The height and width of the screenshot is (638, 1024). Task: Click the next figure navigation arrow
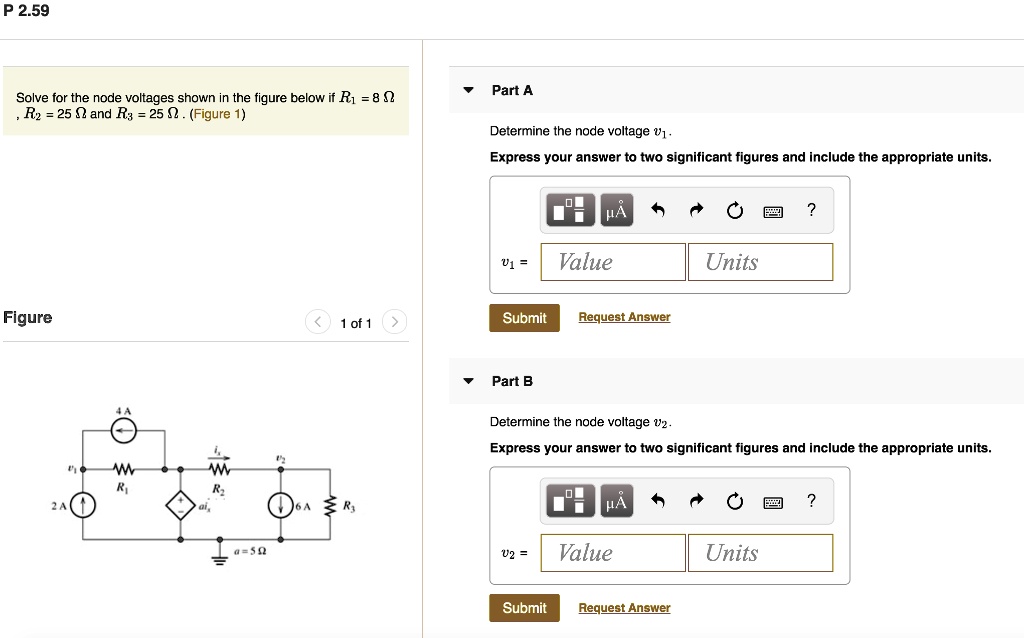[395, 322]
